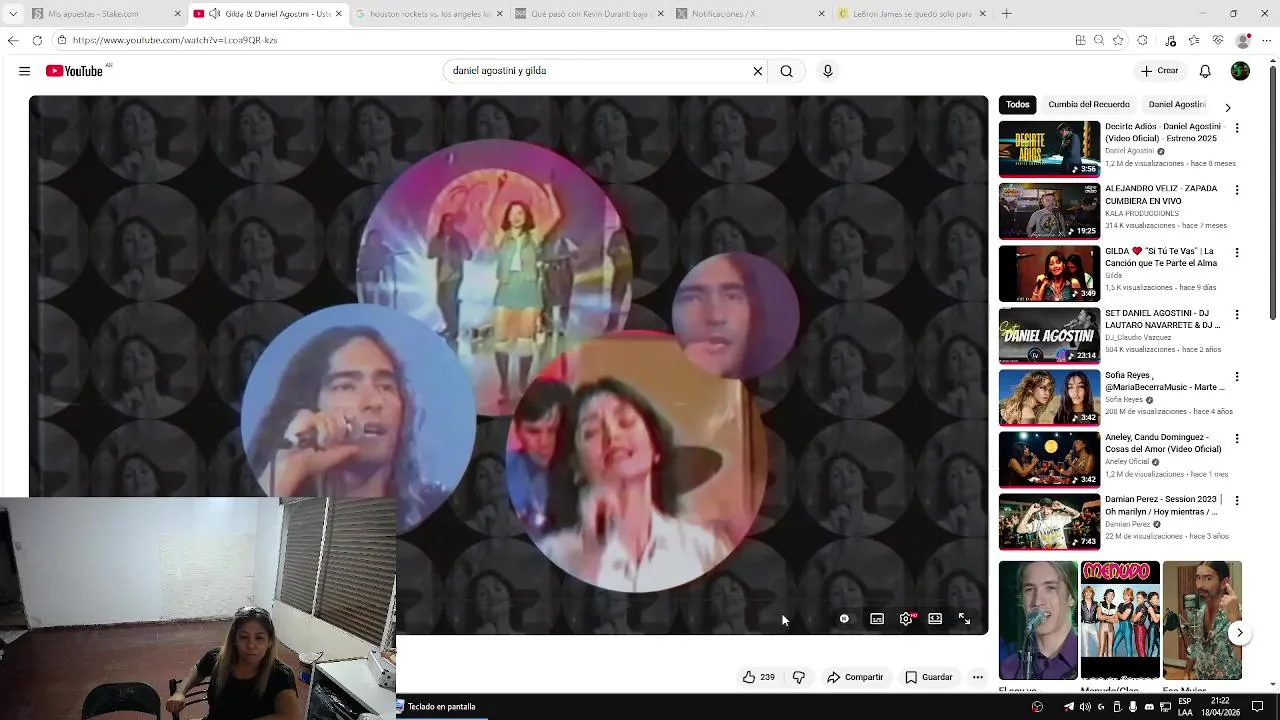Click the browser address bar URL
The width and height of the screenshot is (1280, 720).
(175, 40)
